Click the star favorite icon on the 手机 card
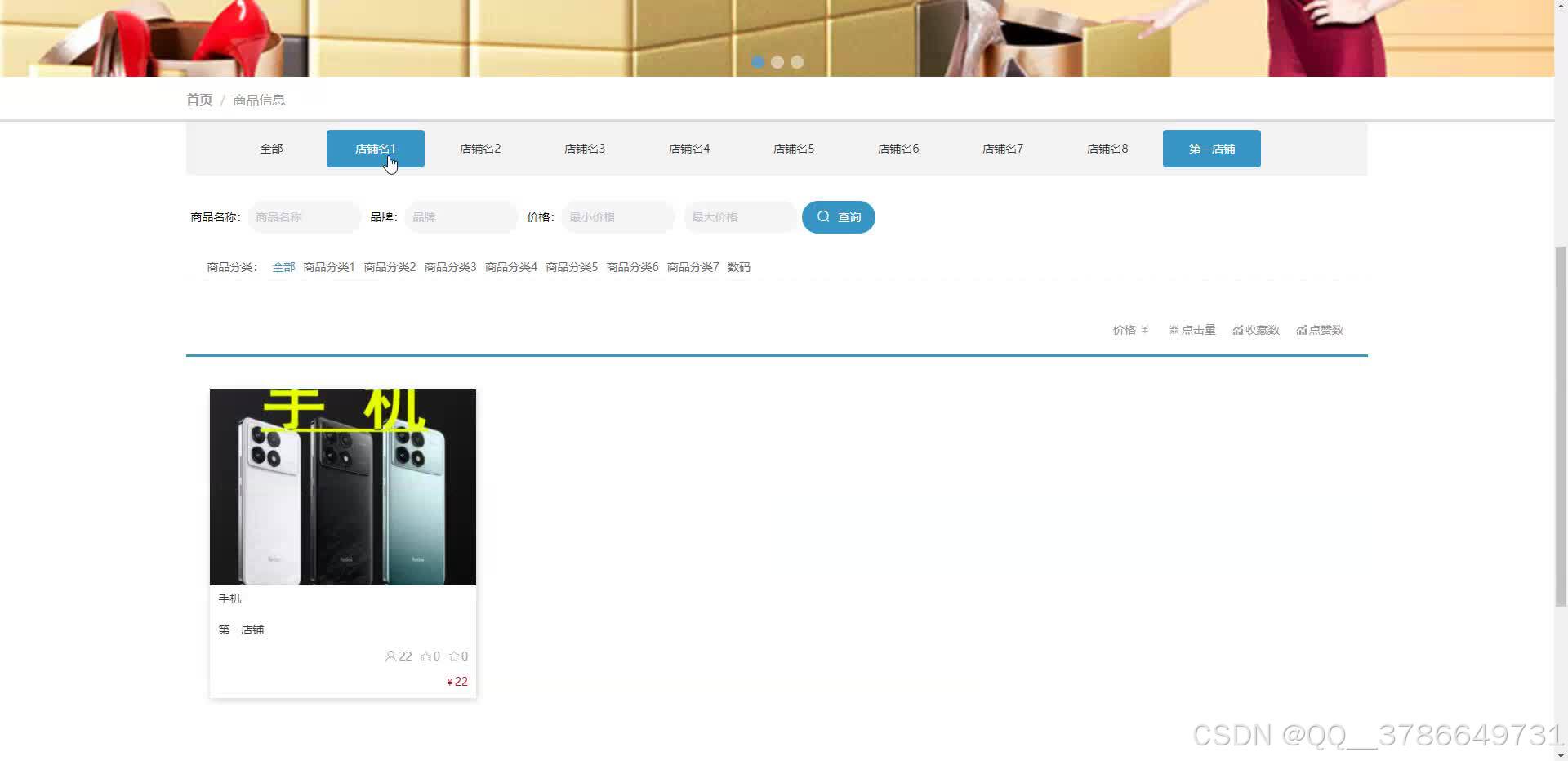 click(454, 656)
